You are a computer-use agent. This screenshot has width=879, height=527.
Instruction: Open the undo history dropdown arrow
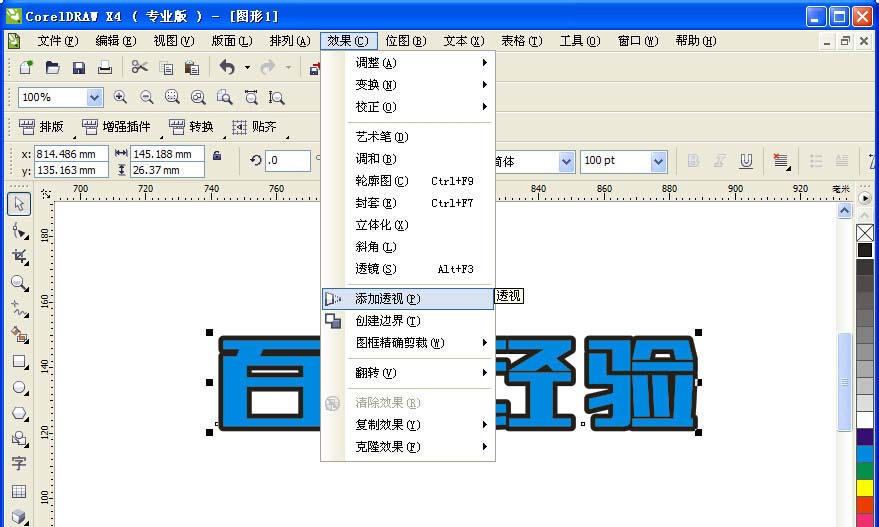point(247,68)
